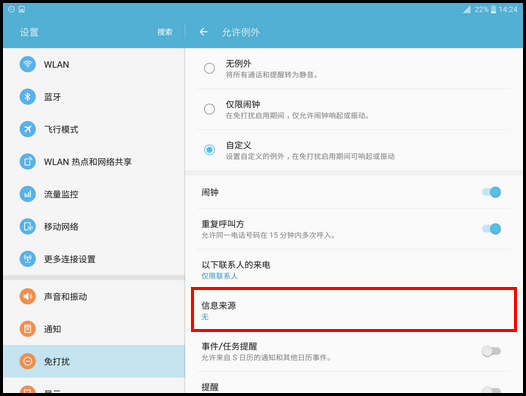Open 移动网络 in sidebar
This screenshot has height=396, width=526.
(94, 227)
